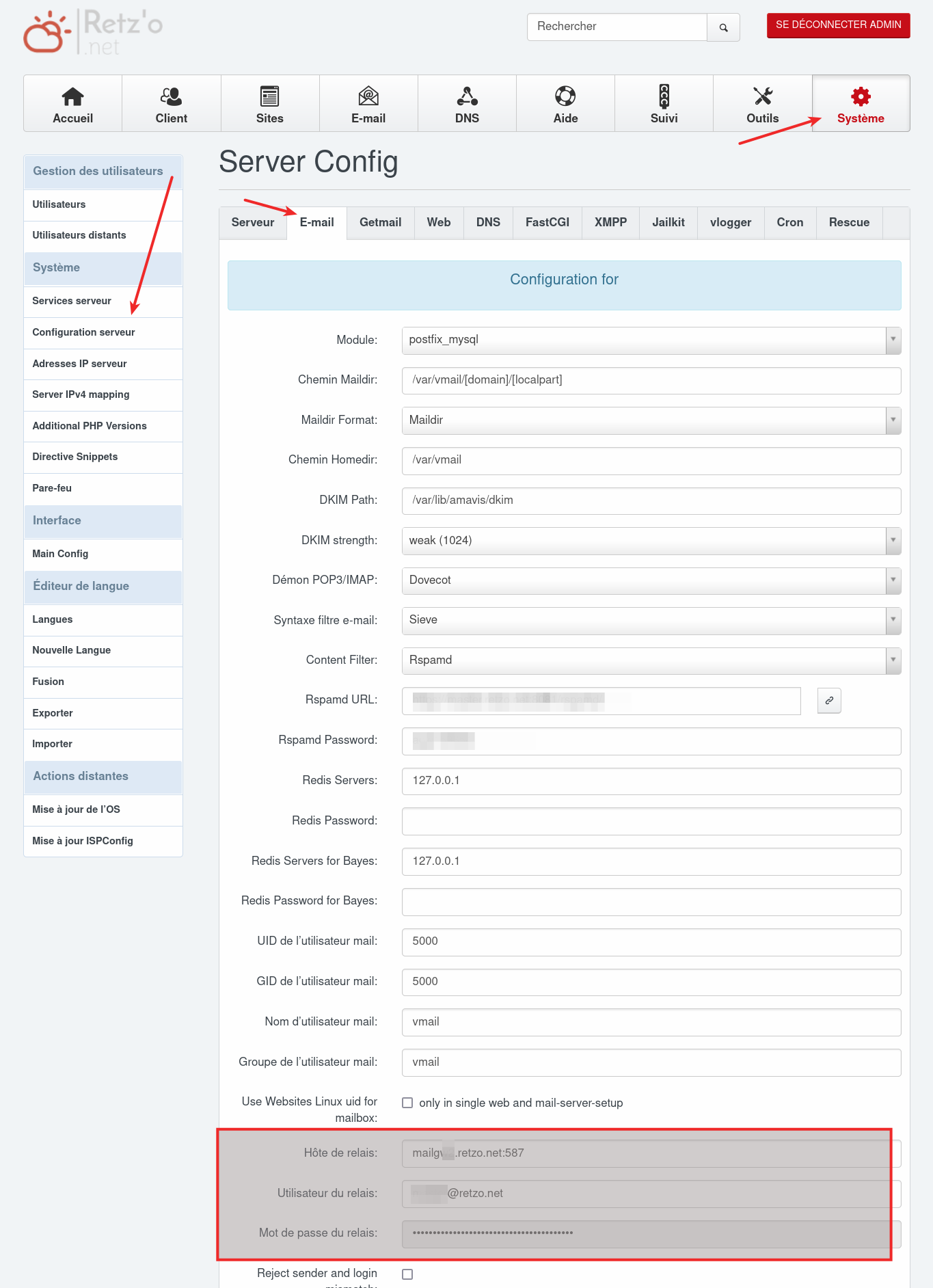Open Main Config in sidebar

pyautogui.click(x=103, y=554)
